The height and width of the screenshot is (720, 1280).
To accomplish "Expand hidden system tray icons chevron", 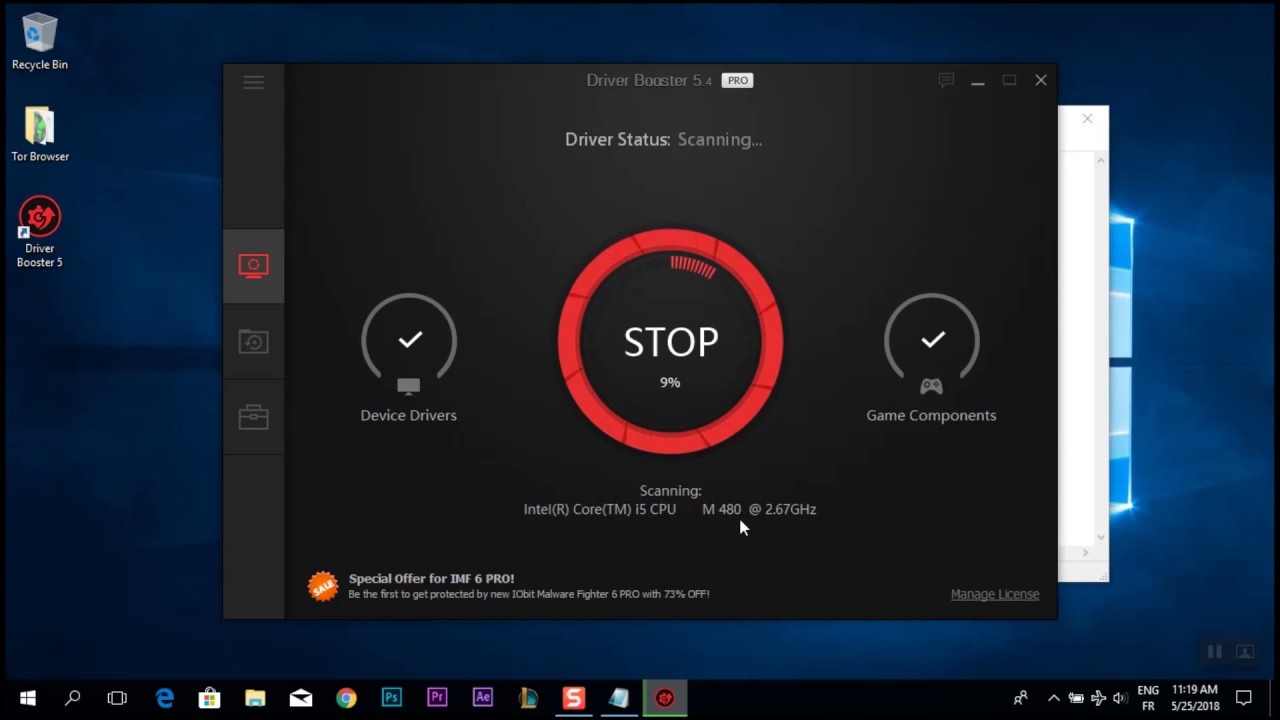I will [x=1053, y=698].
